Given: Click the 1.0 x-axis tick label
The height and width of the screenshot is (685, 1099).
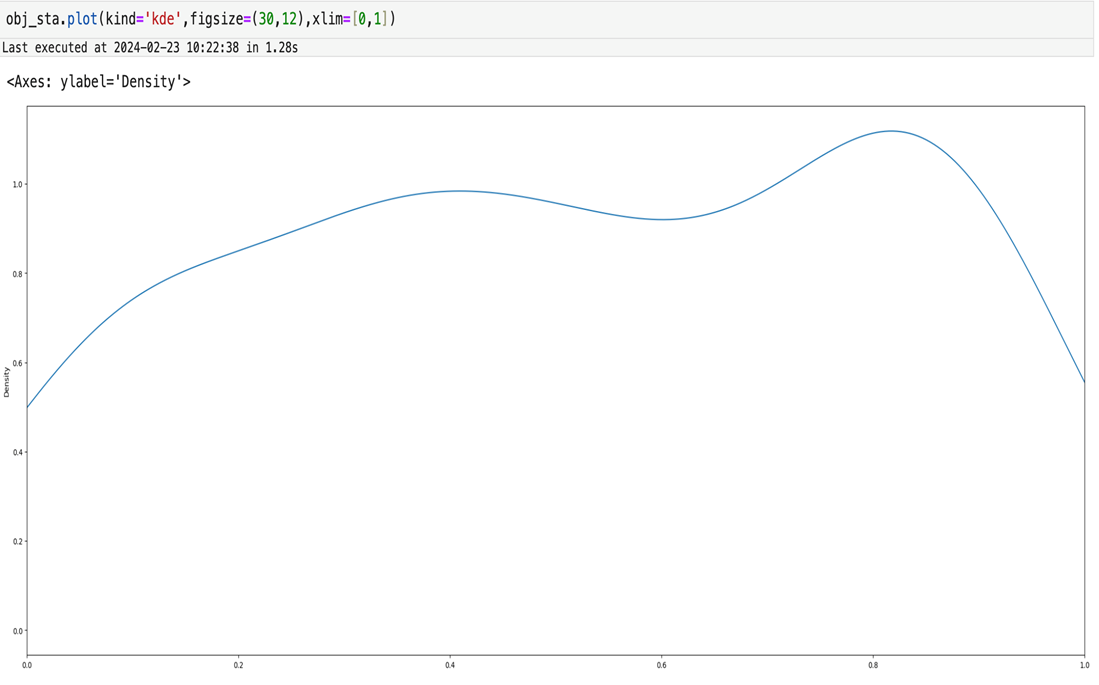Looking at the screenshot, I should tap(1084, 665).
